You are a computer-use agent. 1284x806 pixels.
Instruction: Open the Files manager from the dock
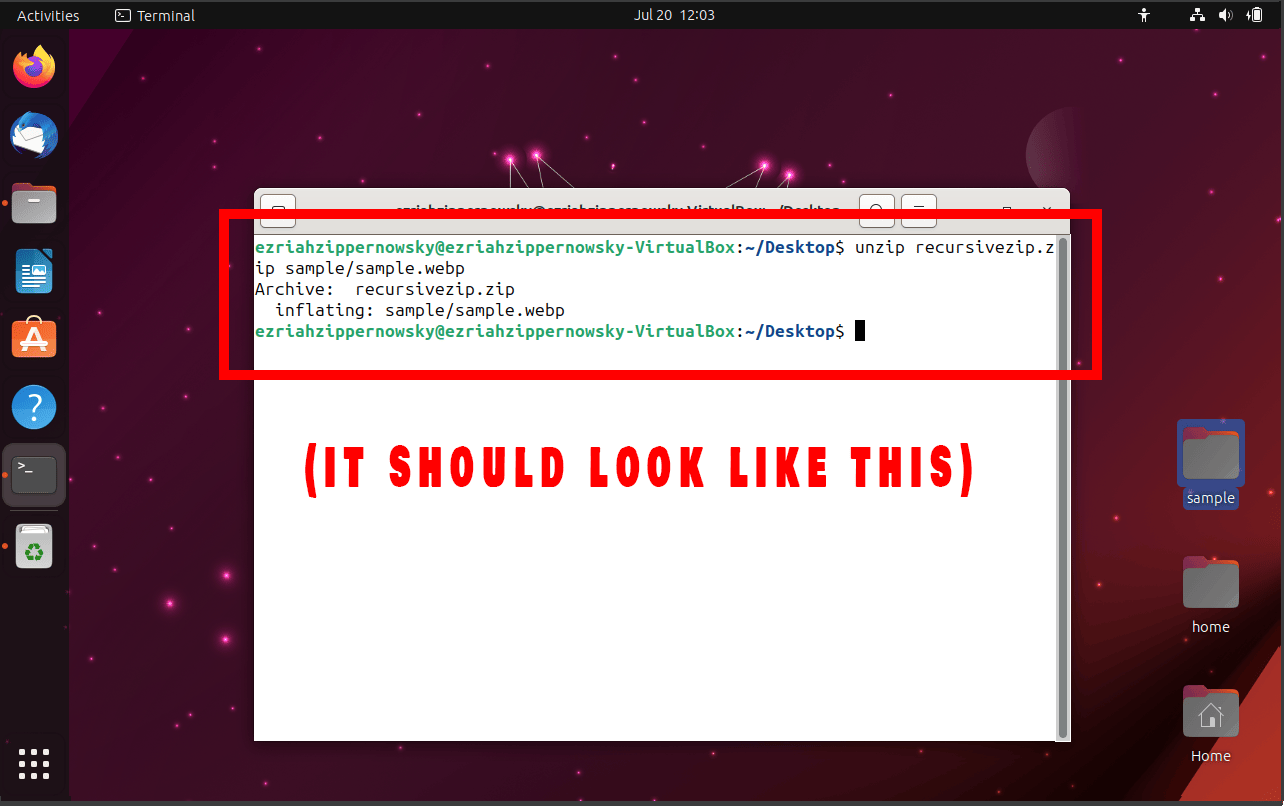(33, 203)
